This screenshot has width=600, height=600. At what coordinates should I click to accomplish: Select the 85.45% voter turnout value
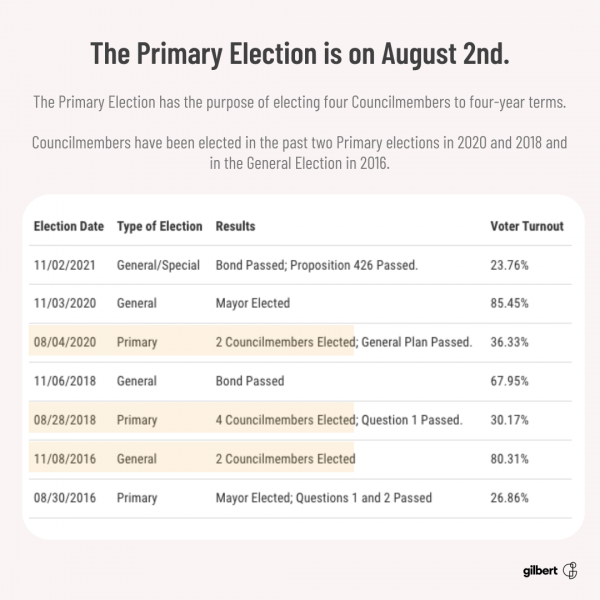coord(510,305)
